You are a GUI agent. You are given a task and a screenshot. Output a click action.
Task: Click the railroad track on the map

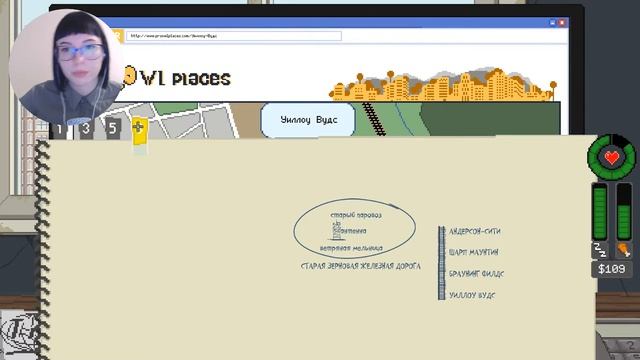(373, 119)
